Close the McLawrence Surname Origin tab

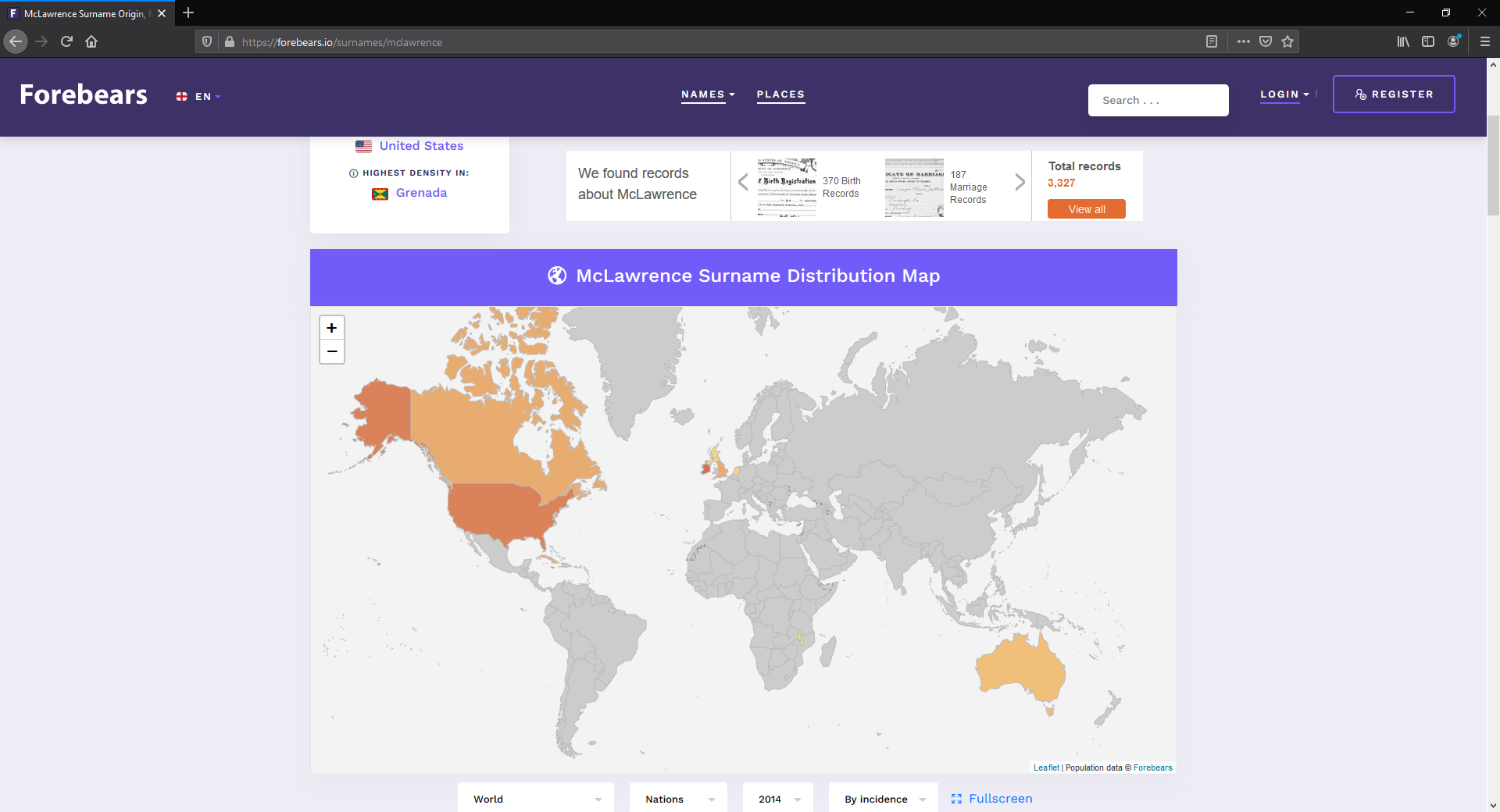pyautogui.click(x=162, y=13)
